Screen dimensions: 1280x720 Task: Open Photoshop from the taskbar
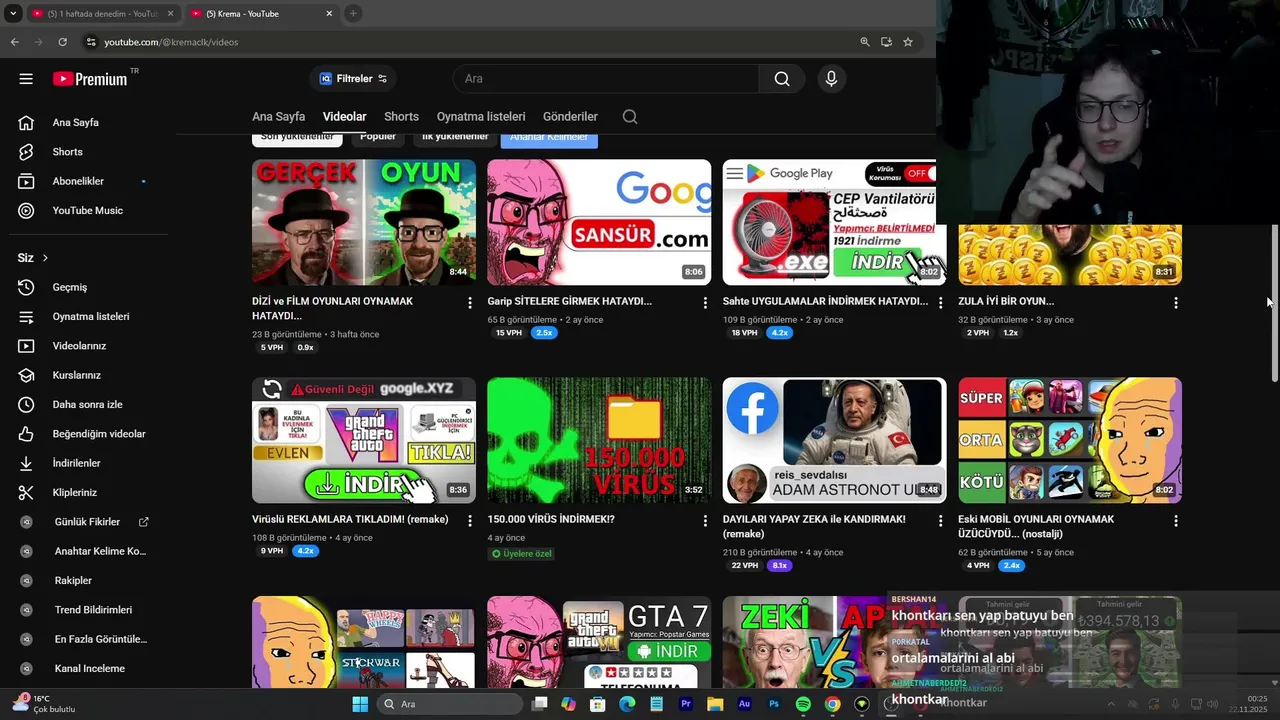click(x=774, y=704)
